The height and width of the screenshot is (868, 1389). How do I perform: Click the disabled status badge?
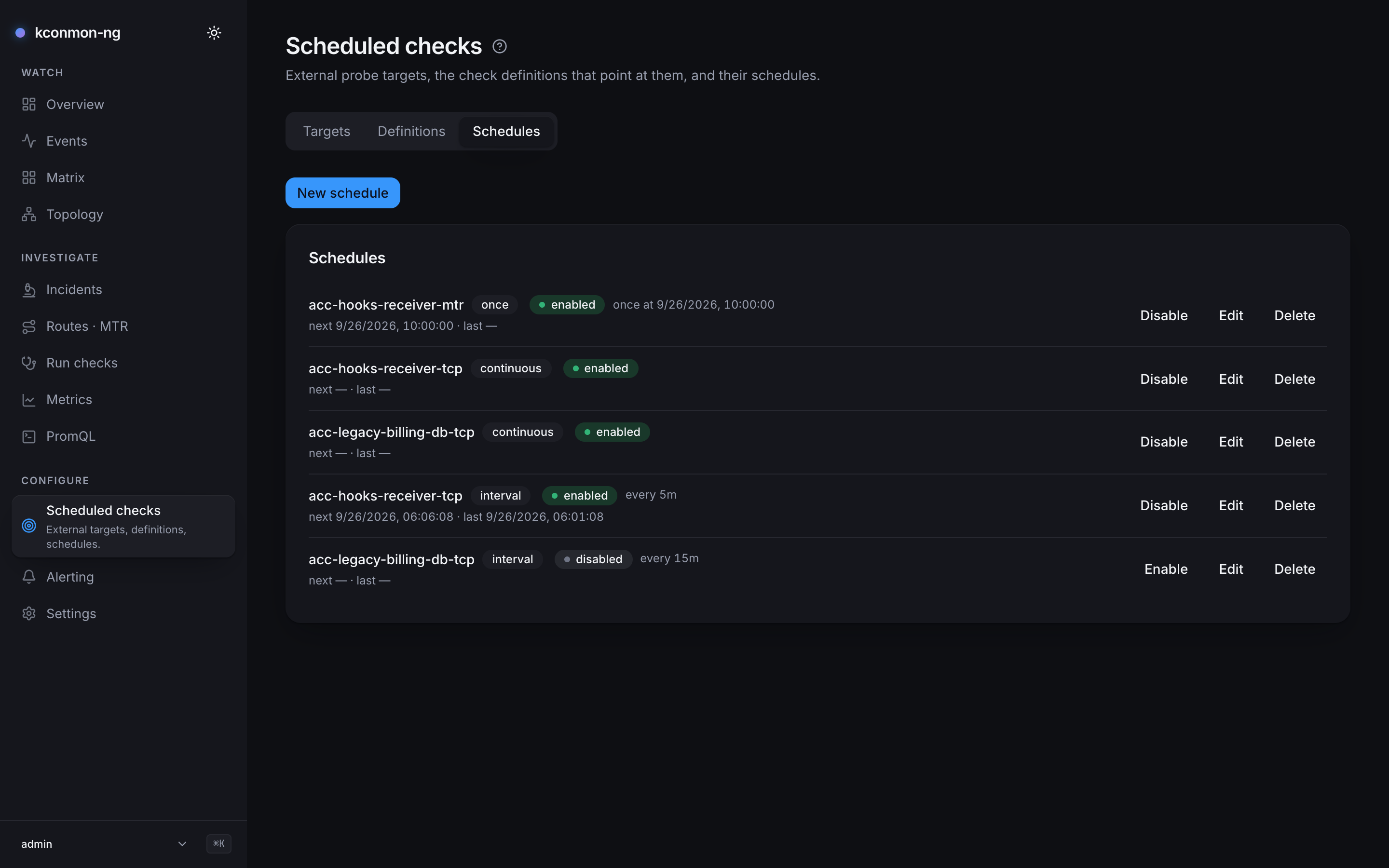[x=594, y=559]
